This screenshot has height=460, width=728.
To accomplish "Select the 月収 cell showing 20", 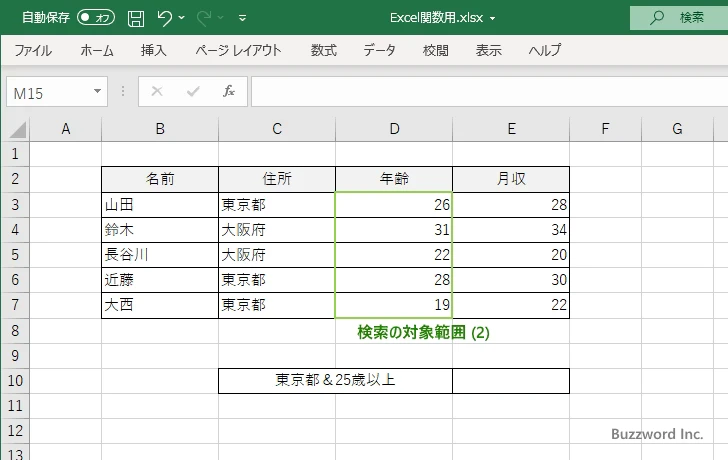I will click(511, 255).
